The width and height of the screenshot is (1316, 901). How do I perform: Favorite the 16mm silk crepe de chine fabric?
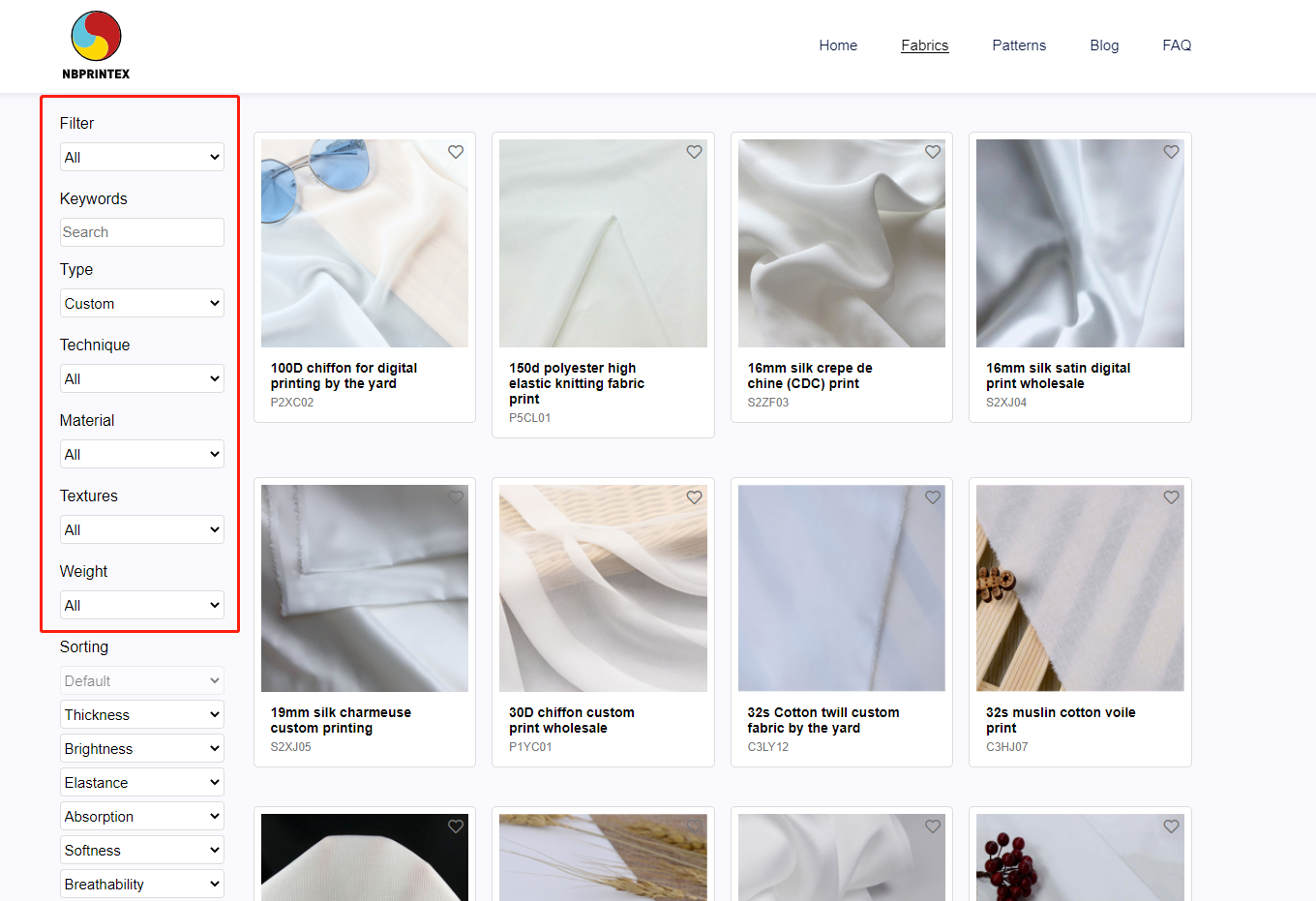click(933, 152)
